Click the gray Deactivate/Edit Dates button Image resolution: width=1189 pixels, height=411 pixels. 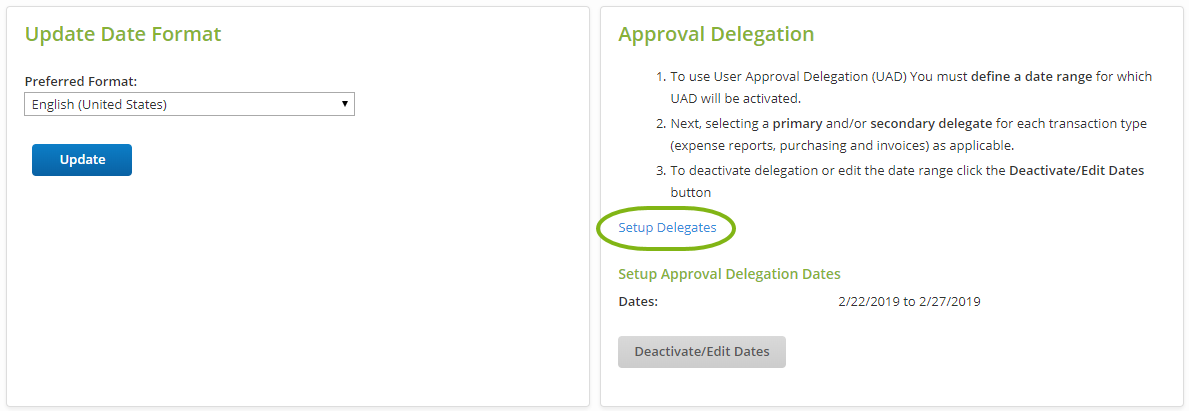(x=701, y=351)
